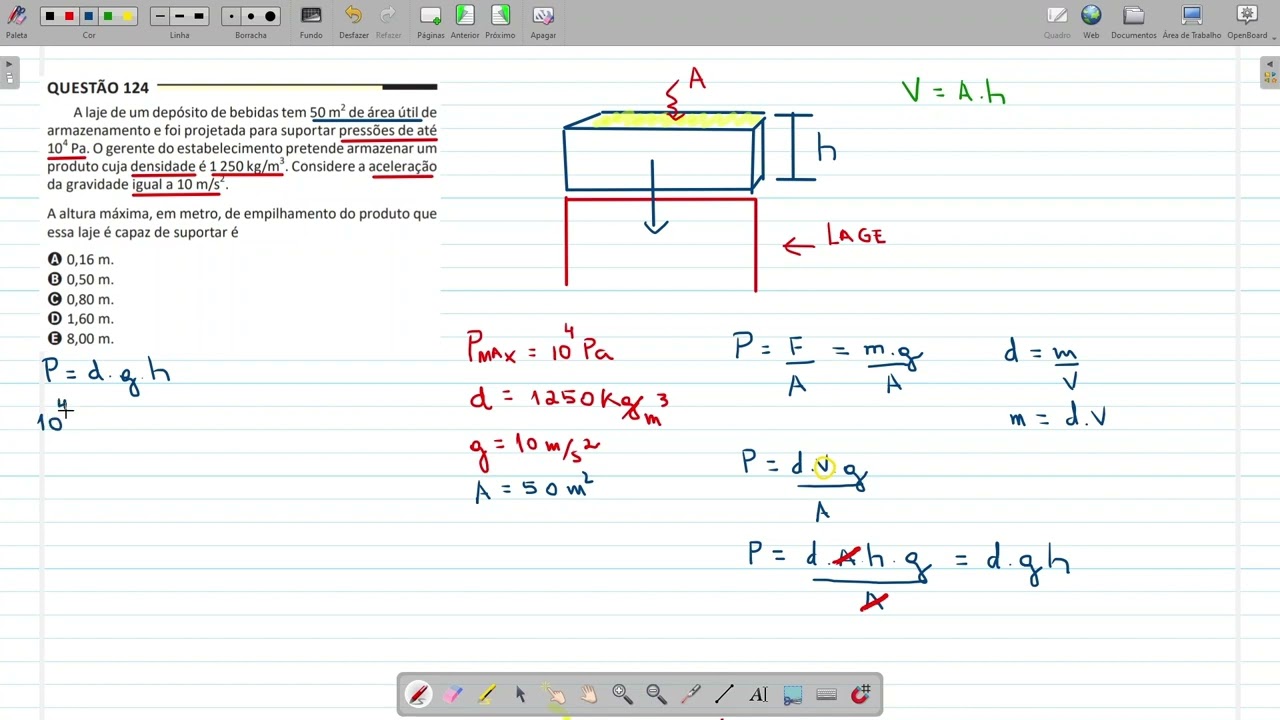This screenshot has width=1280, height=720.
Task: Select the red pen color
Action: click(69, 16)
